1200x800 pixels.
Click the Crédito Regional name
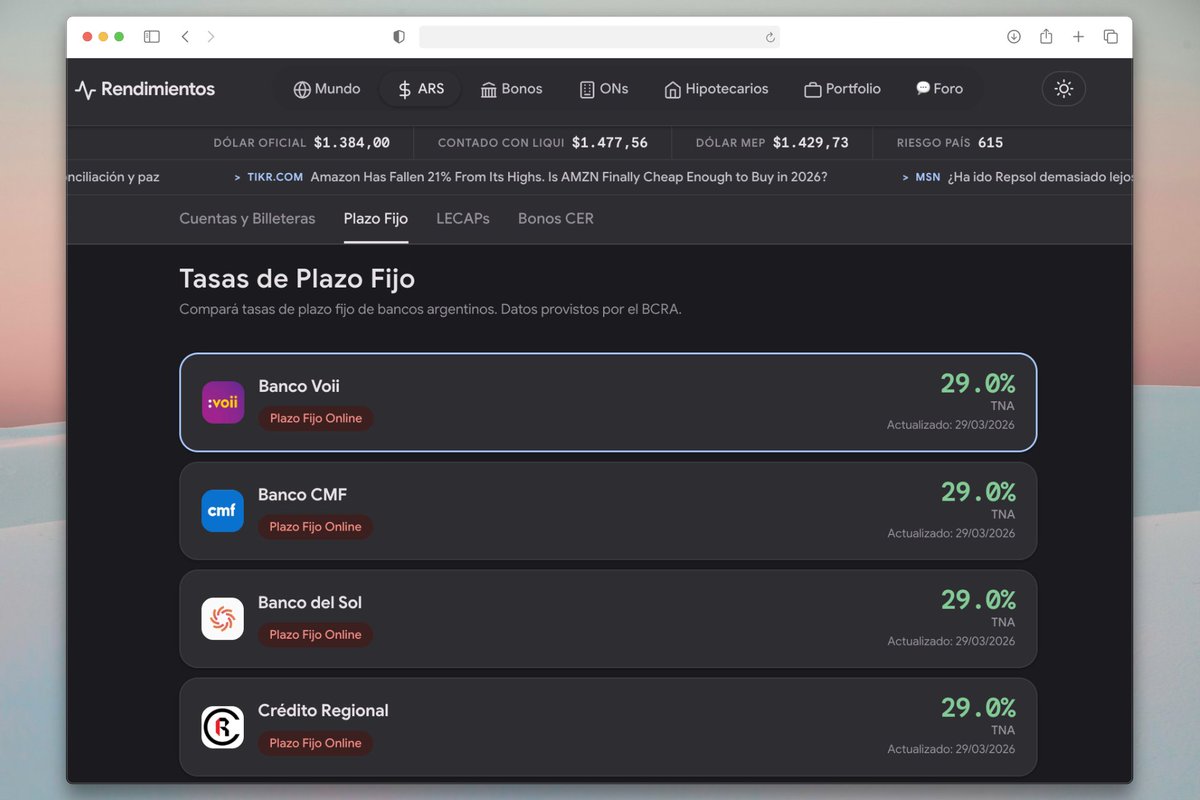[323, 710]
